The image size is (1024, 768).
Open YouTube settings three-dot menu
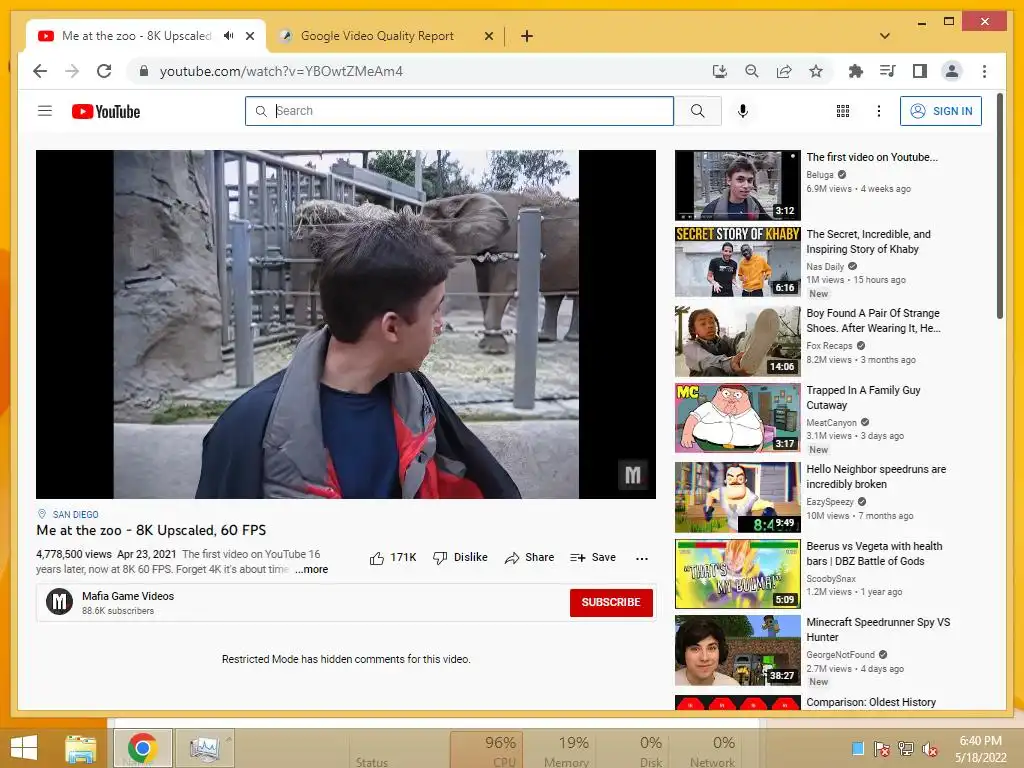click(x=878, y=111)
